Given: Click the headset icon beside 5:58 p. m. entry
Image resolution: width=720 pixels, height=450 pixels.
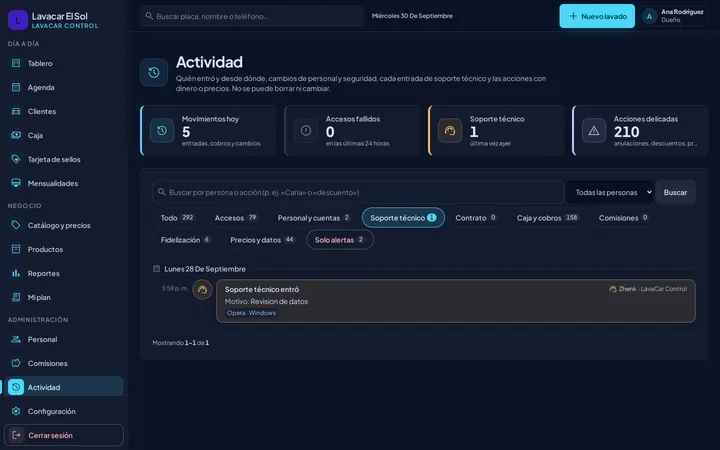Looking at the screenshot, I should [x=202, y=290].
